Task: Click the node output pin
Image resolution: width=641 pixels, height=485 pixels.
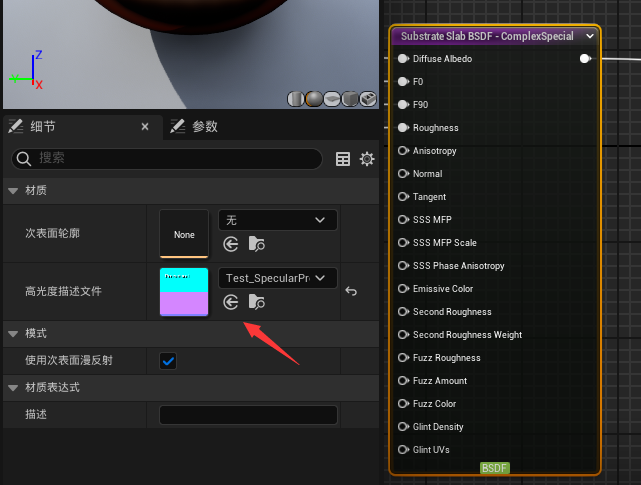Action: [585, 59]
